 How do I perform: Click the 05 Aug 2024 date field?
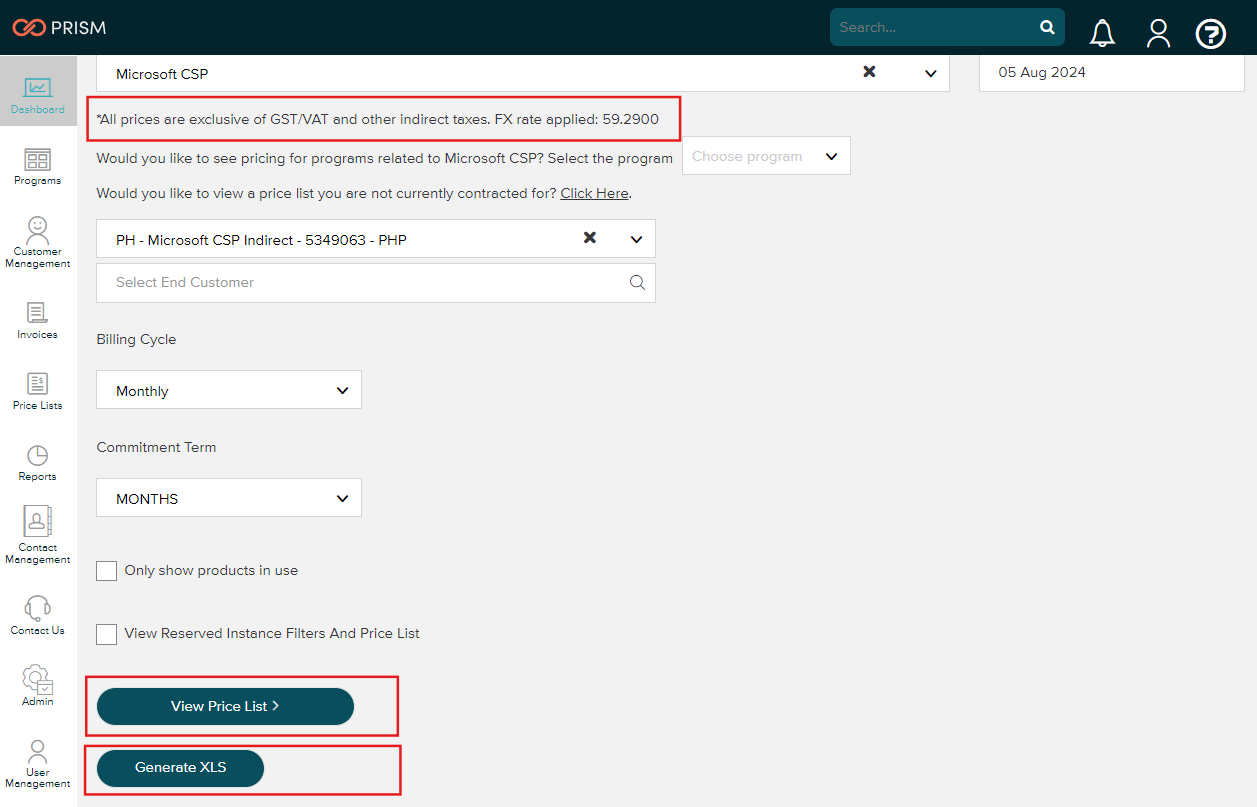1112,72
